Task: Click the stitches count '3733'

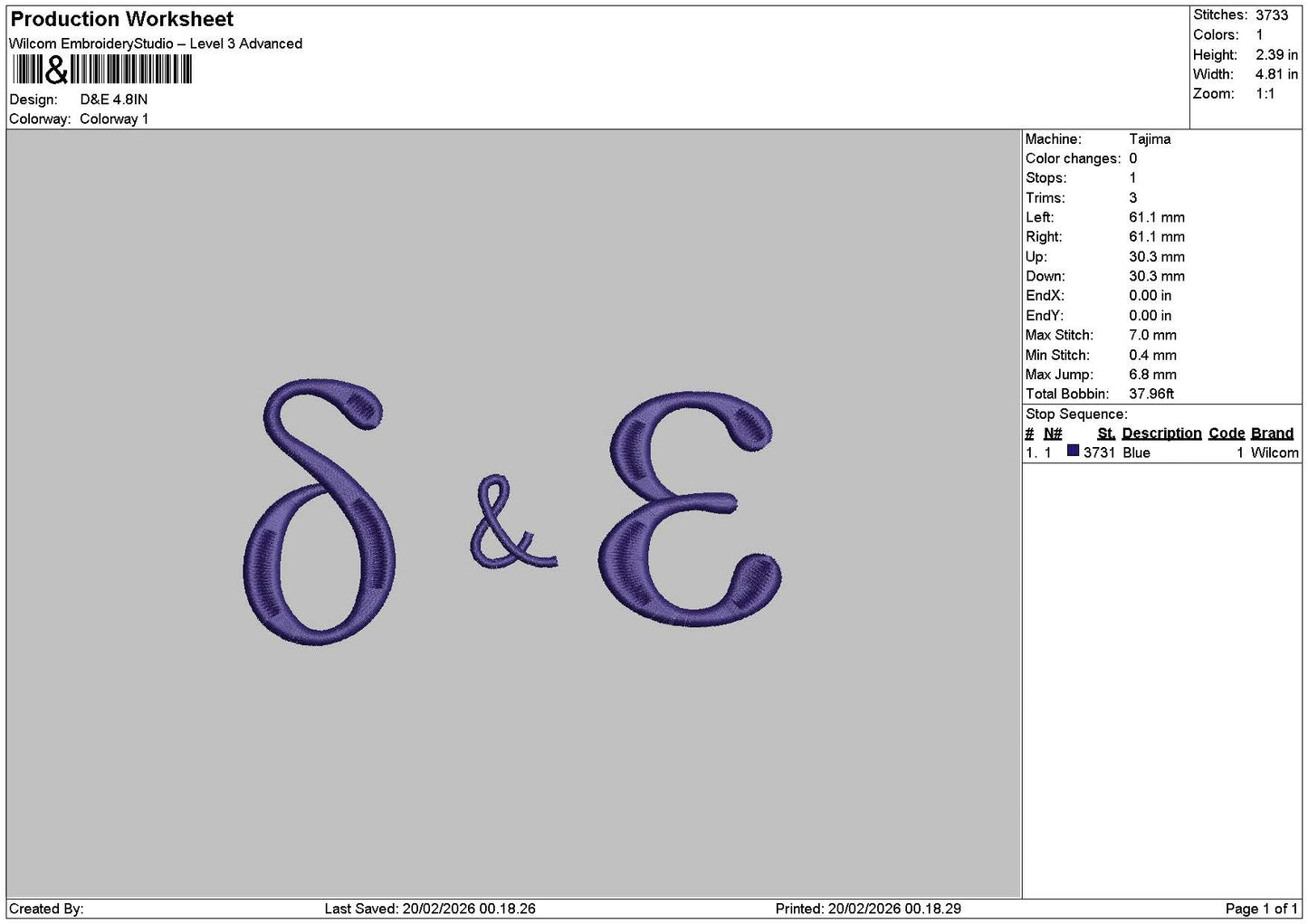Action: pyautogui.click(x=1272, y=15)
